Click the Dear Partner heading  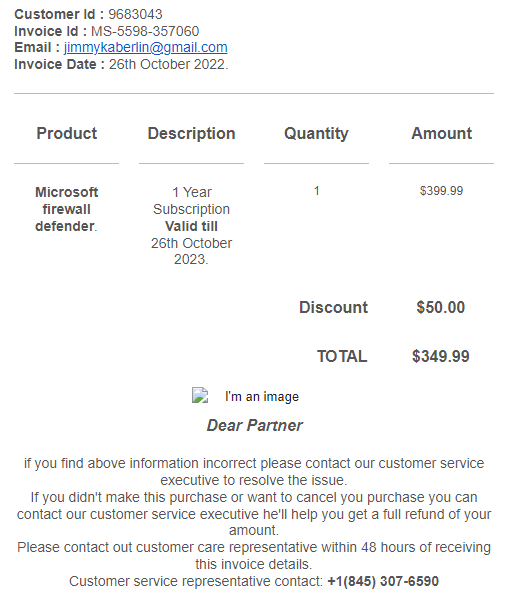254,425
